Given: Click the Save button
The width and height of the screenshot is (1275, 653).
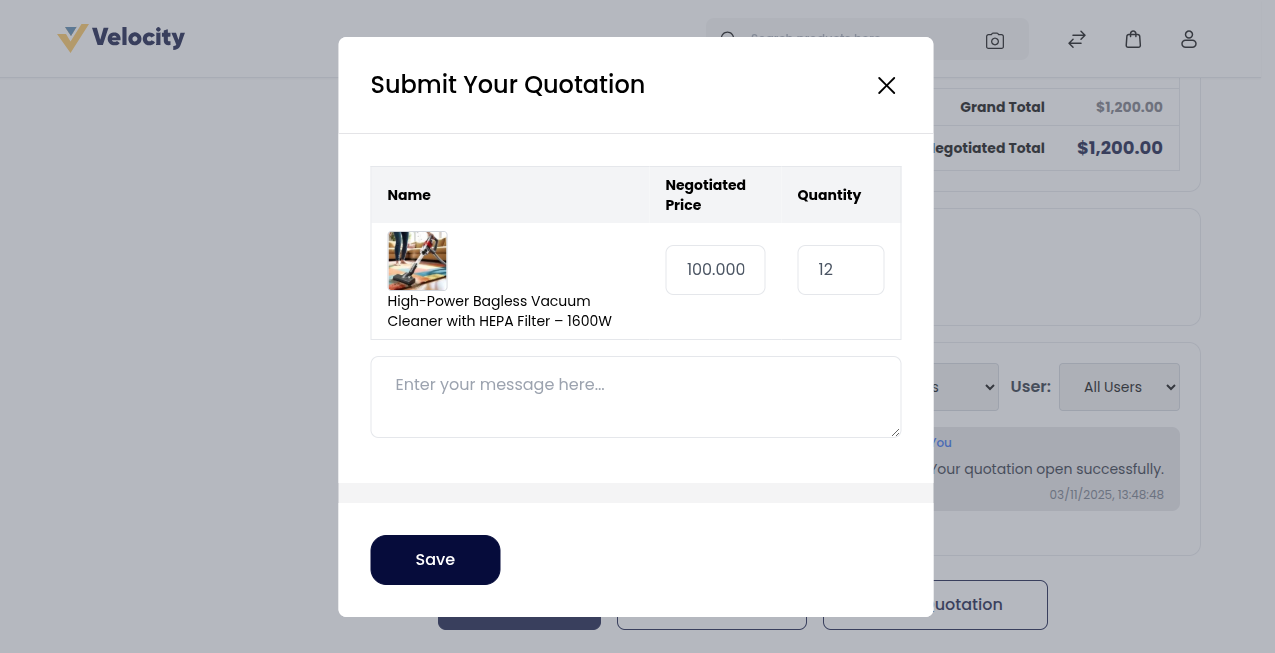Looking at the screenshot, I should (x=435, y=559).
